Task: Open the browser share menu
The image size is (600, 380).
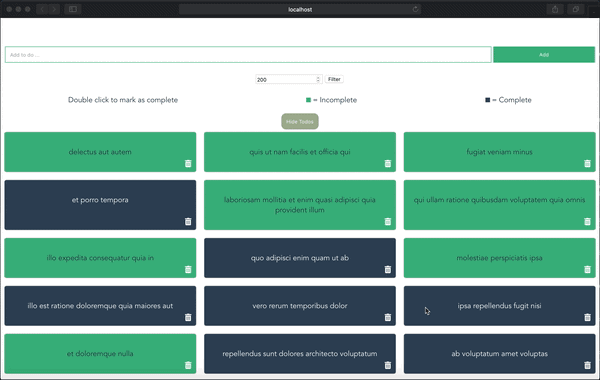Action: [555, 9]
